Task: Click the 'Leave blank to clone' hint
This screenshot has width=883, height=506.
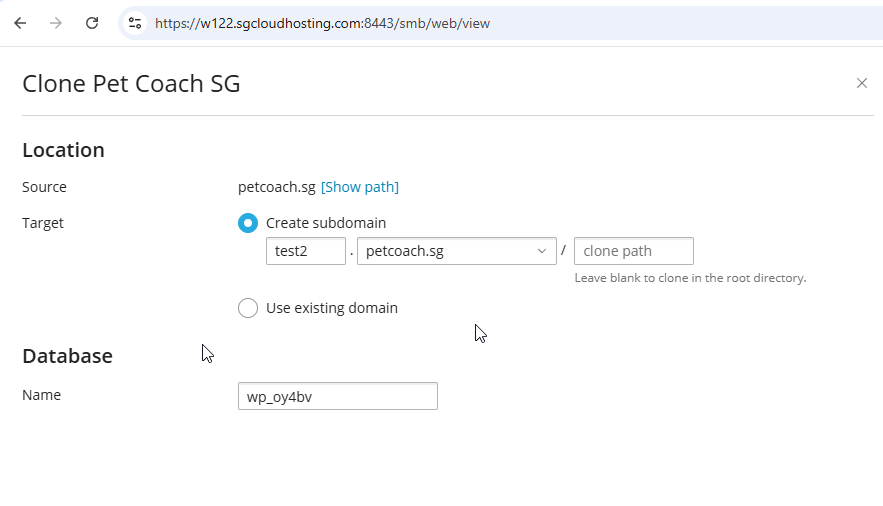Action: [x=690, y=278]
